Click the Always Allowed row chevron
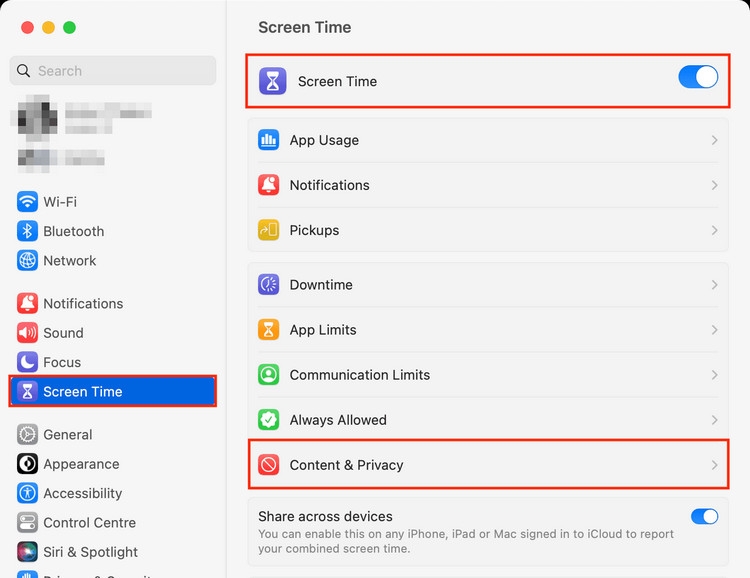The width and height of the screenshot is (750, 578). click(714, 420)
